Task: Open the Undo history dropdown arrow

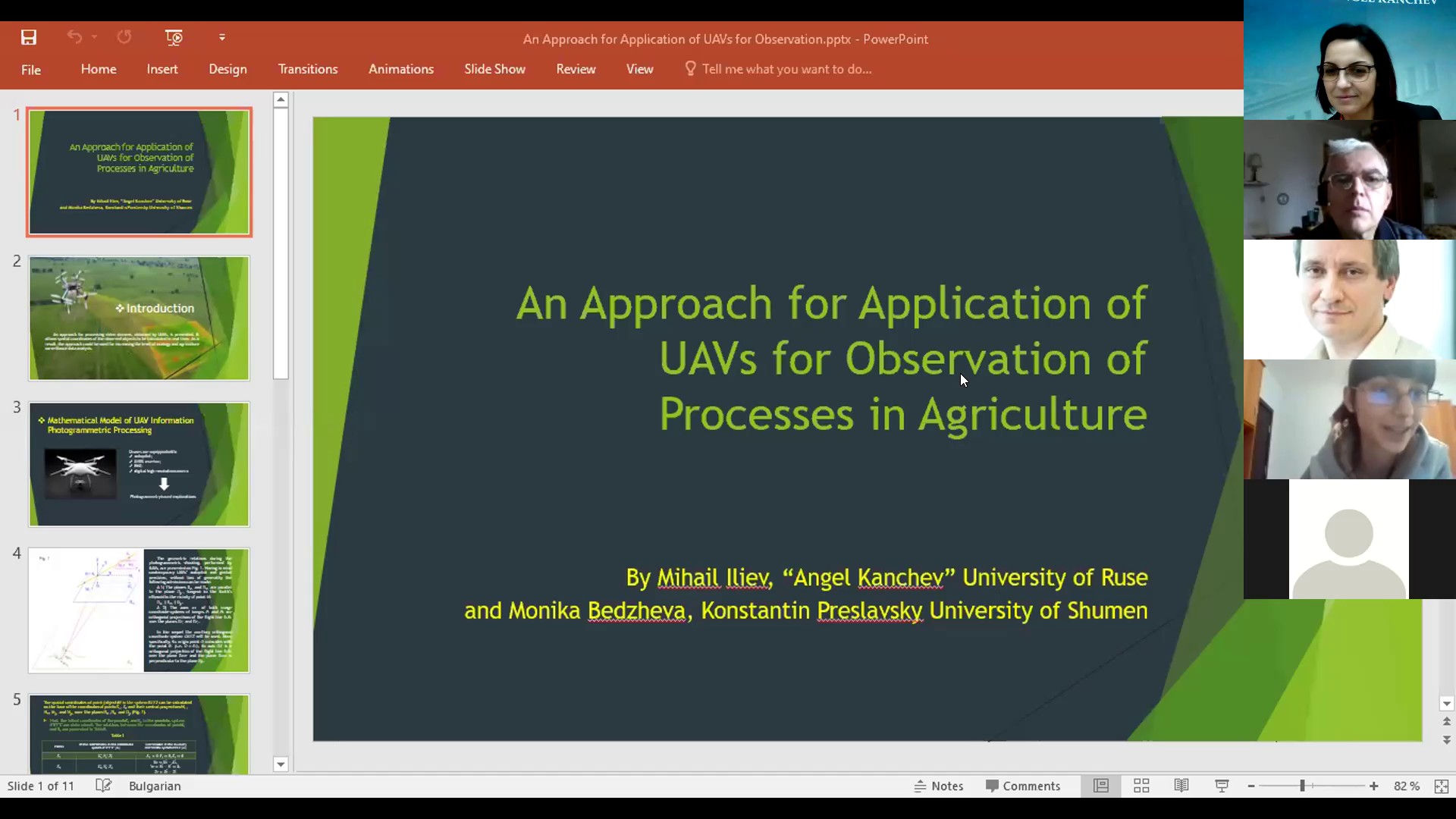Action: (94, 37)
